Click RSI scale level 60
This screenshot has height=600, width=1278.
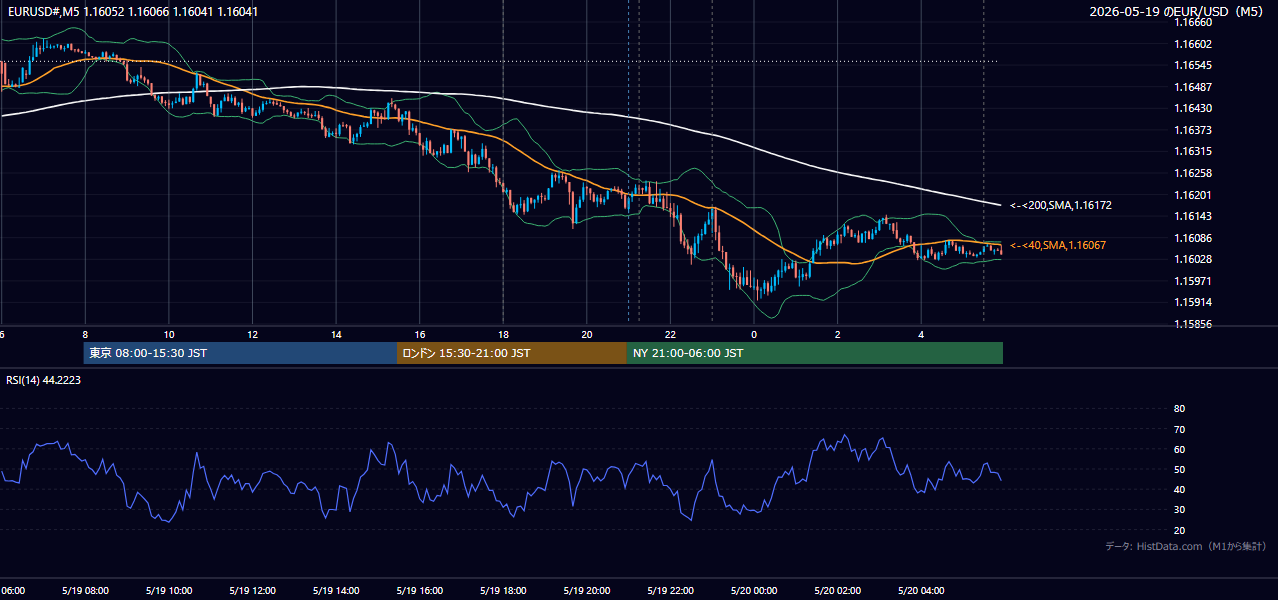click(1179, 449)
